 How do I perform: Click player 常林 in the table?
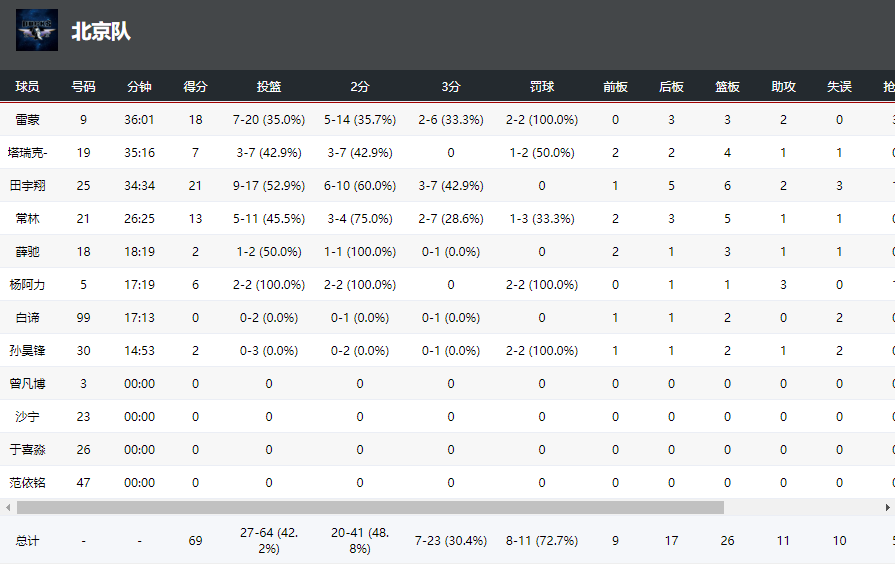tap(28, 219)
